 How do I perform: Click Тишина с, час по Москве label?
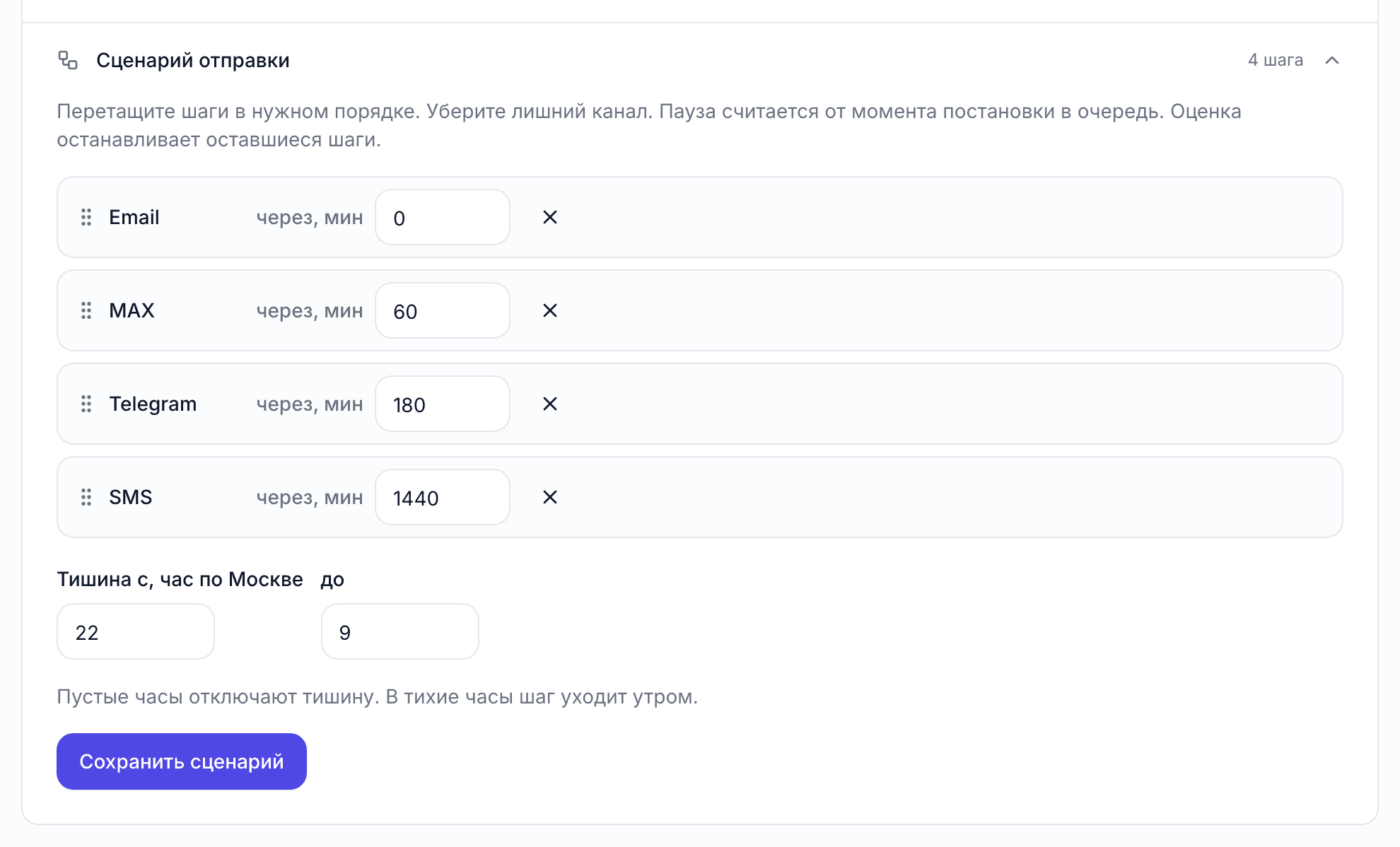click(180, 579)
